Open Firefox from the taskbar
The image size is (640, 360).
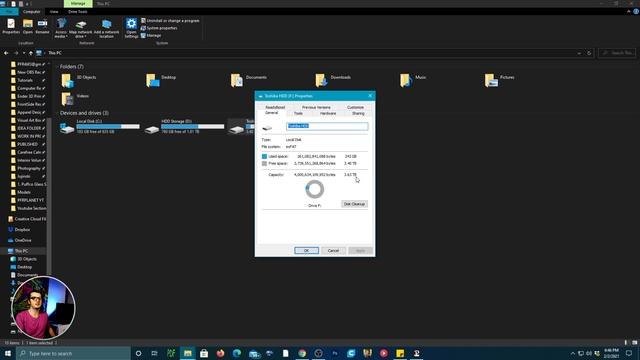[220, 353]
